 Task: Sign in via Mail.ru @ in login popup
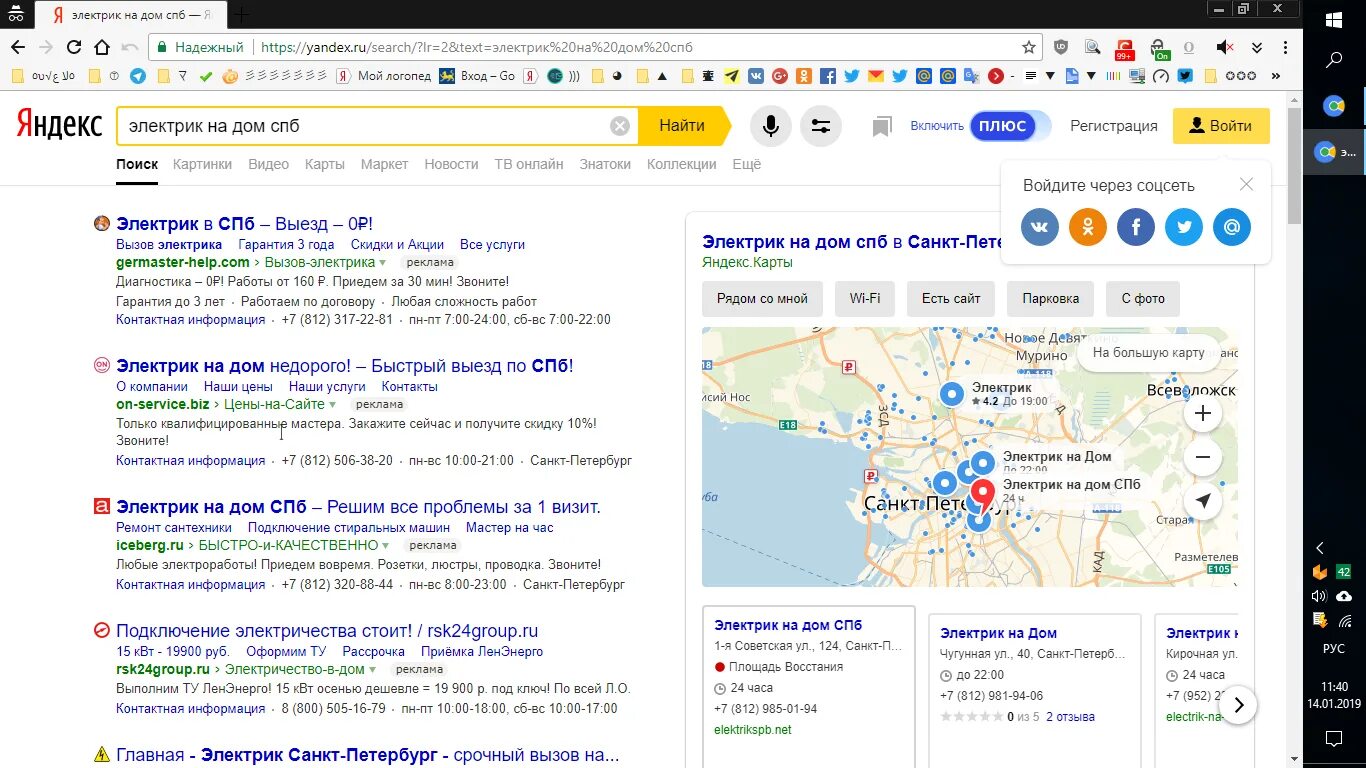[x=1232, y=227]
